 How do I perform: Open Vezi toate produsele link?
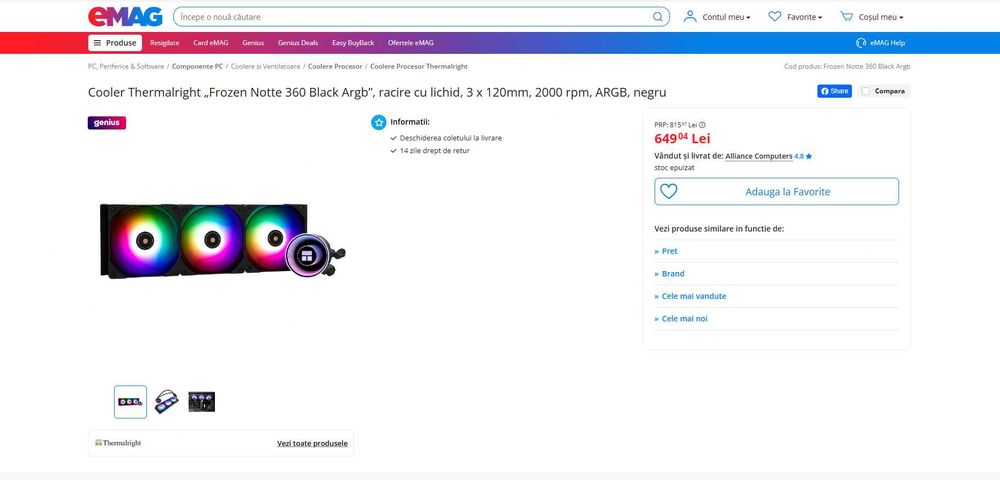(x=312, y=443)
